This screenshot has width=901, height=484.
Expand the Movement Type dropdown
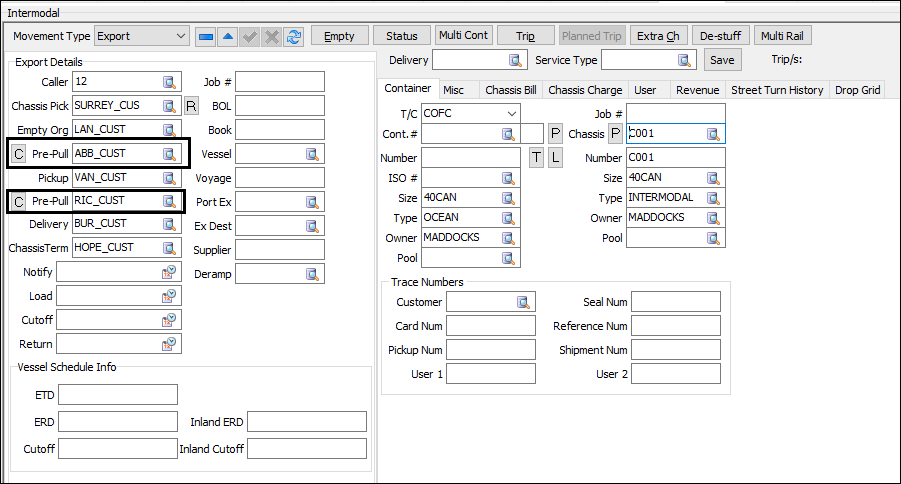click(x=180, y=36)
